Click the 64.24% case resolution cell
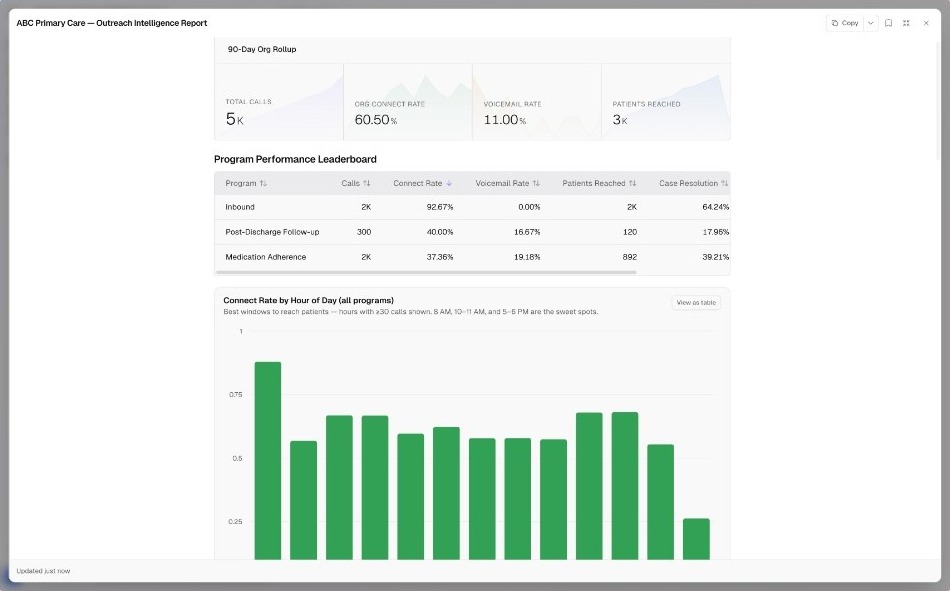Viewport: 950px width, 591px height. click(x=716, y=207)
